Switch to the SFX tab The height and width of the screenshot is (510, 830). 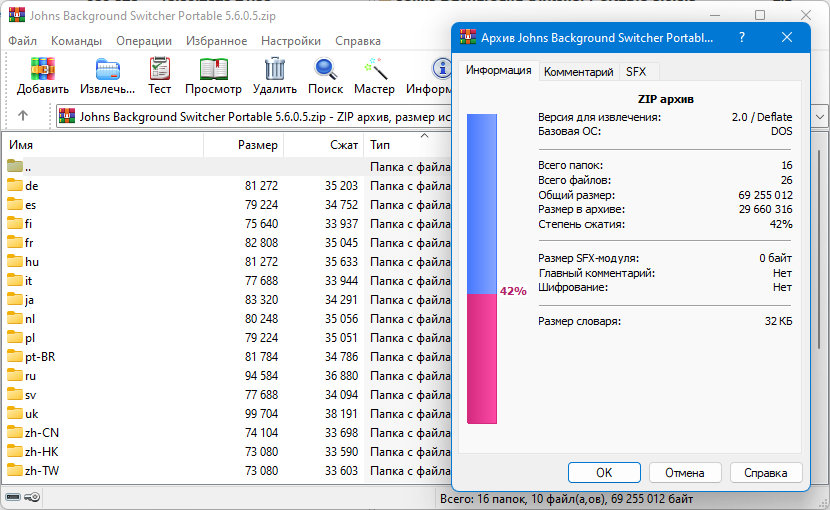(x=635, y=72)
